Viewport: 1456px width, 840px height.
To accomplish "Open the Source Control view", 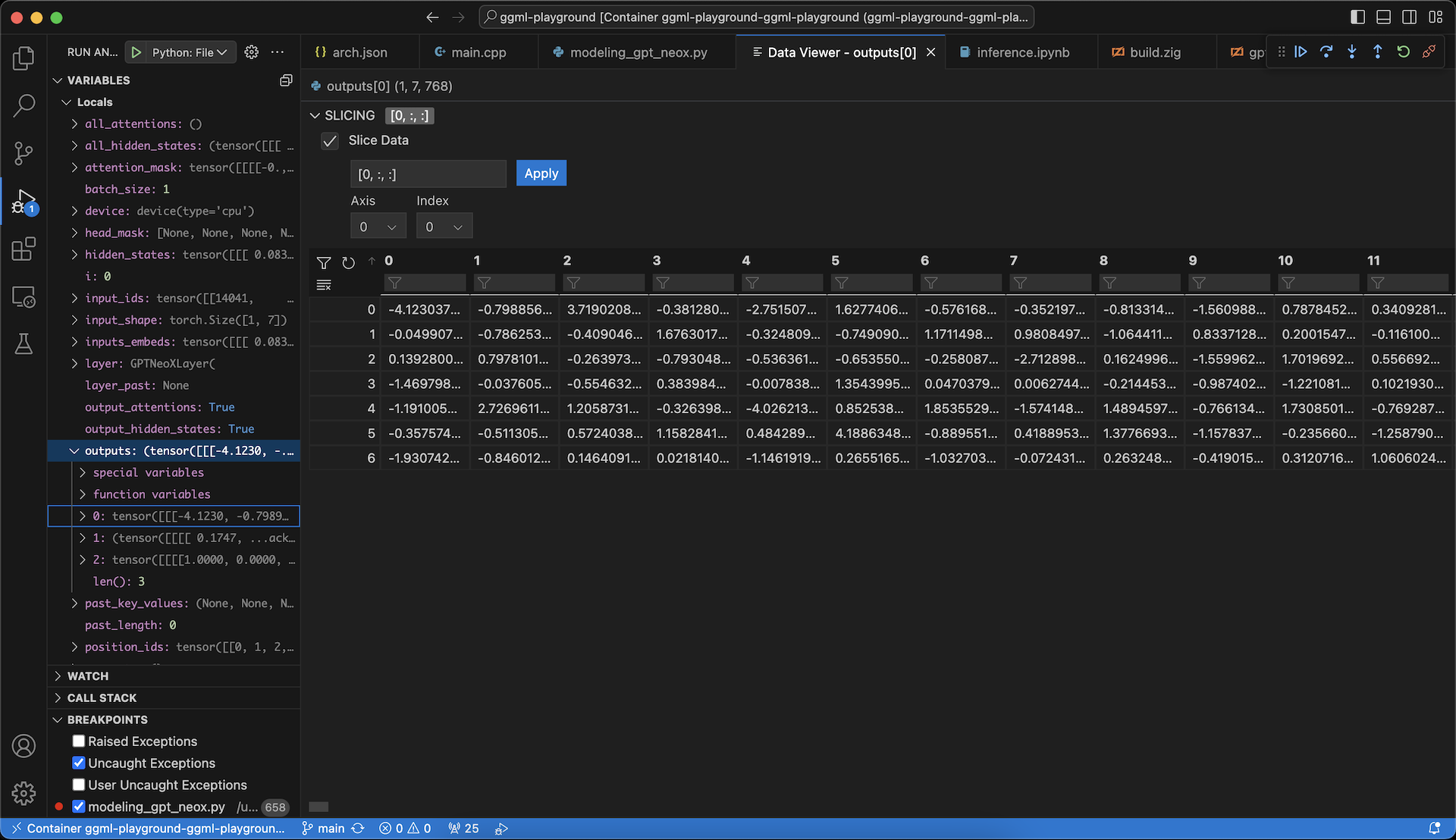I will pos(24,153).
